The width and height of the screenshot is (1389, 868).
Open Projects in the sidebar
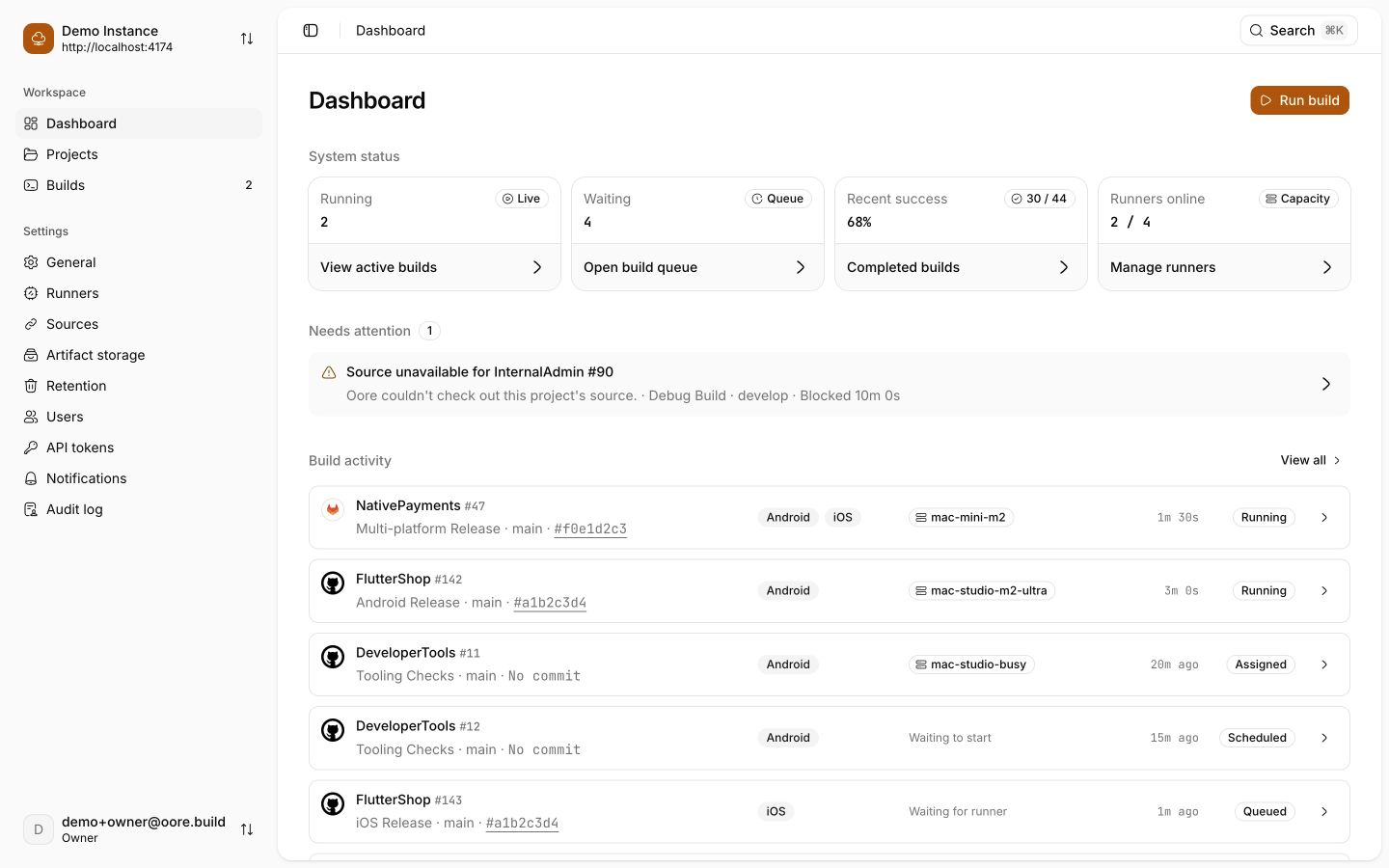click(139, 154)
